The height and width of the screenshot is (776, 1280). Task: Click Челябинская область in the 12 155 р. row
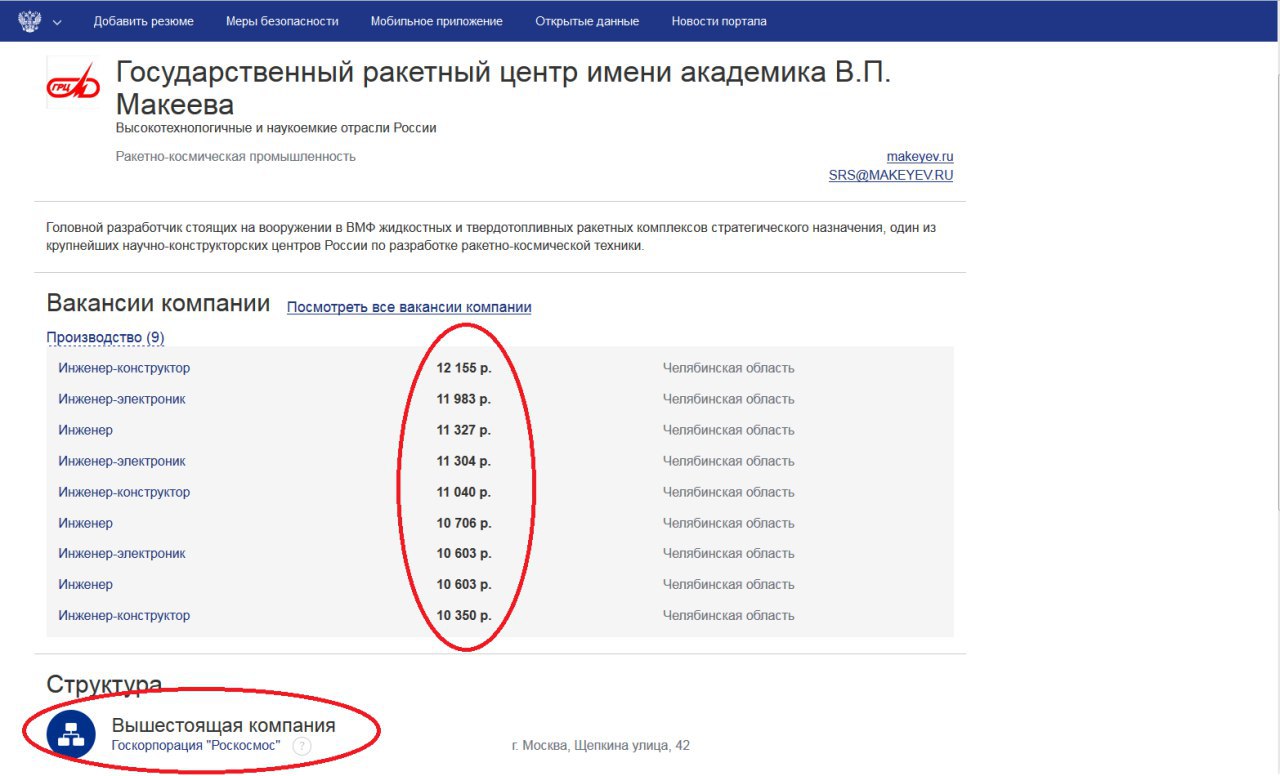729,368
